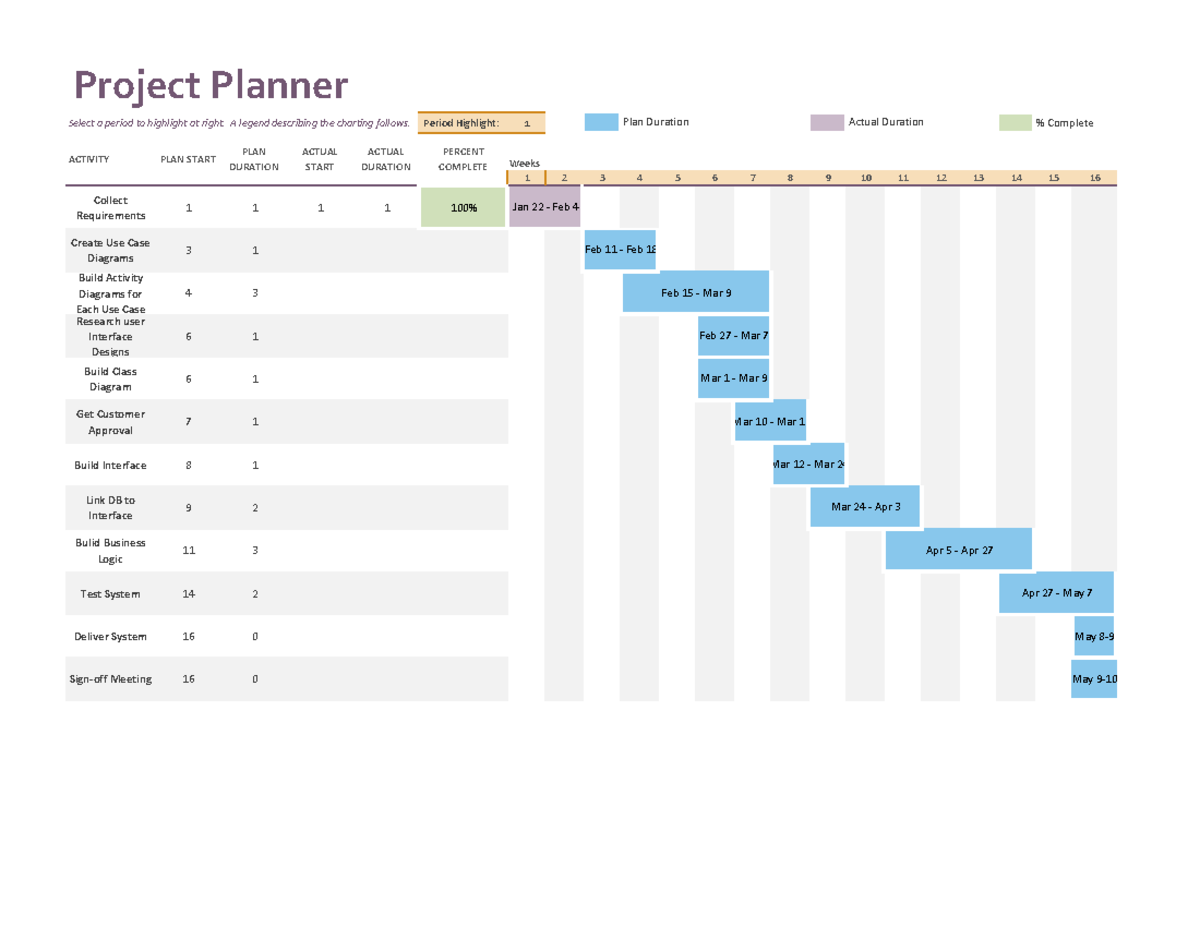
Task: Click the blue Plan Duration legend swatch
Action: coord(601,123)
